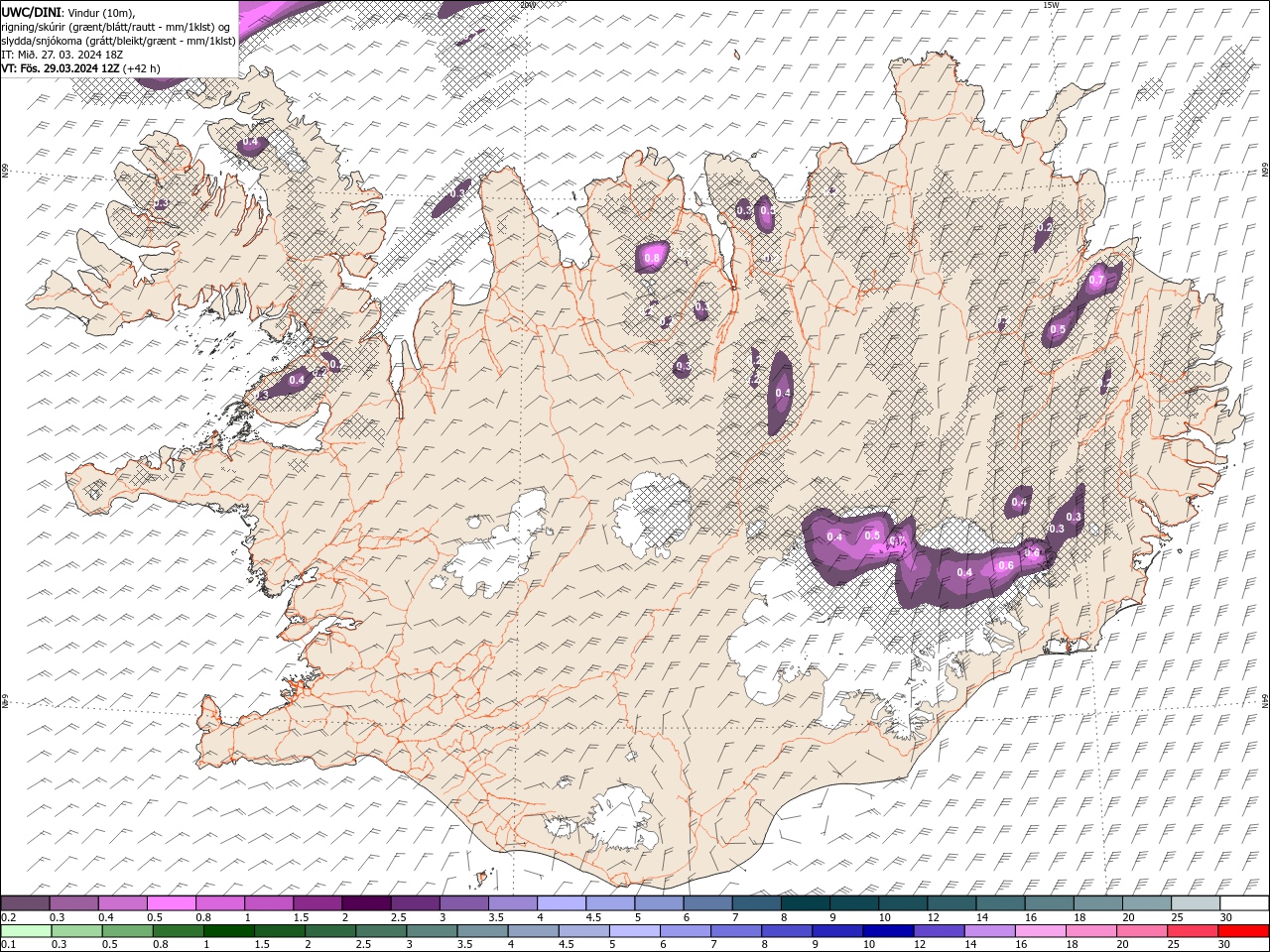The height and width of the screenshot is (952, 1270).
Task: Pick the white swatch ending the snow scale
Action: 1243,903
